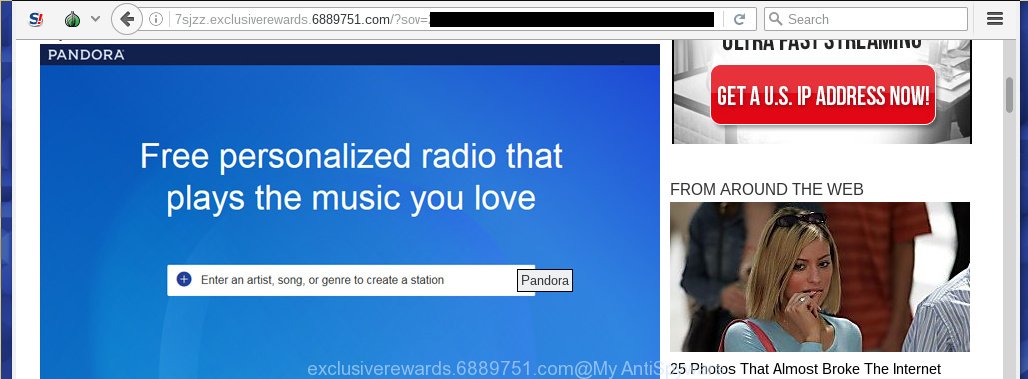
Task: Open the hamburger menu
Action: (995, 19)
